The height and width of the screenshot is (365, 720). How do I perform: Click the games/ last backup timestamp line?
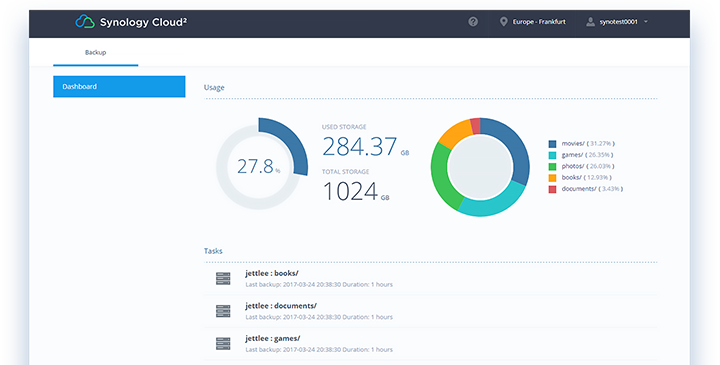319,350
